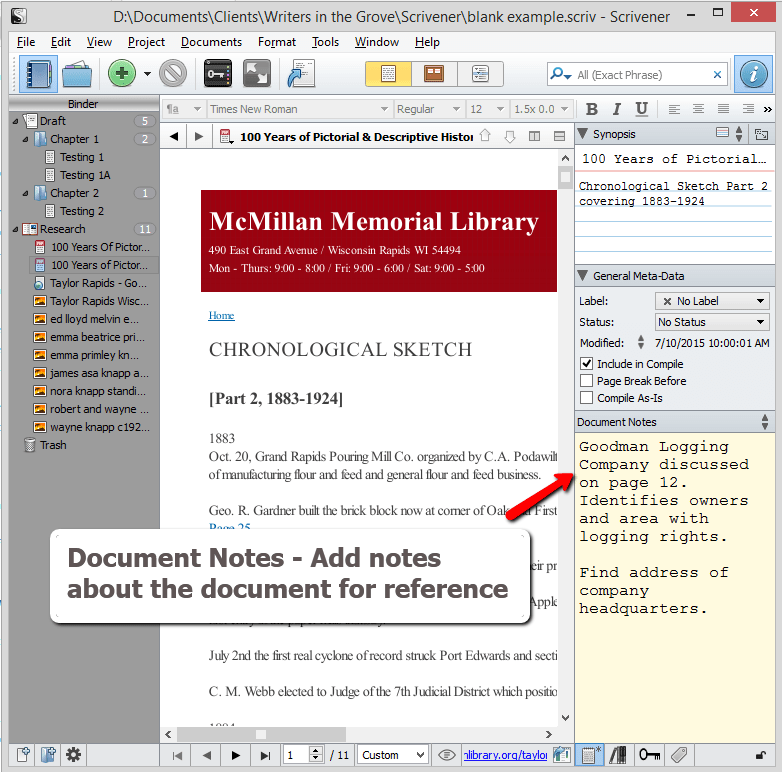782x772 pixels.
Task: Select Testing 1A in Binder
Action: (85, 175)
